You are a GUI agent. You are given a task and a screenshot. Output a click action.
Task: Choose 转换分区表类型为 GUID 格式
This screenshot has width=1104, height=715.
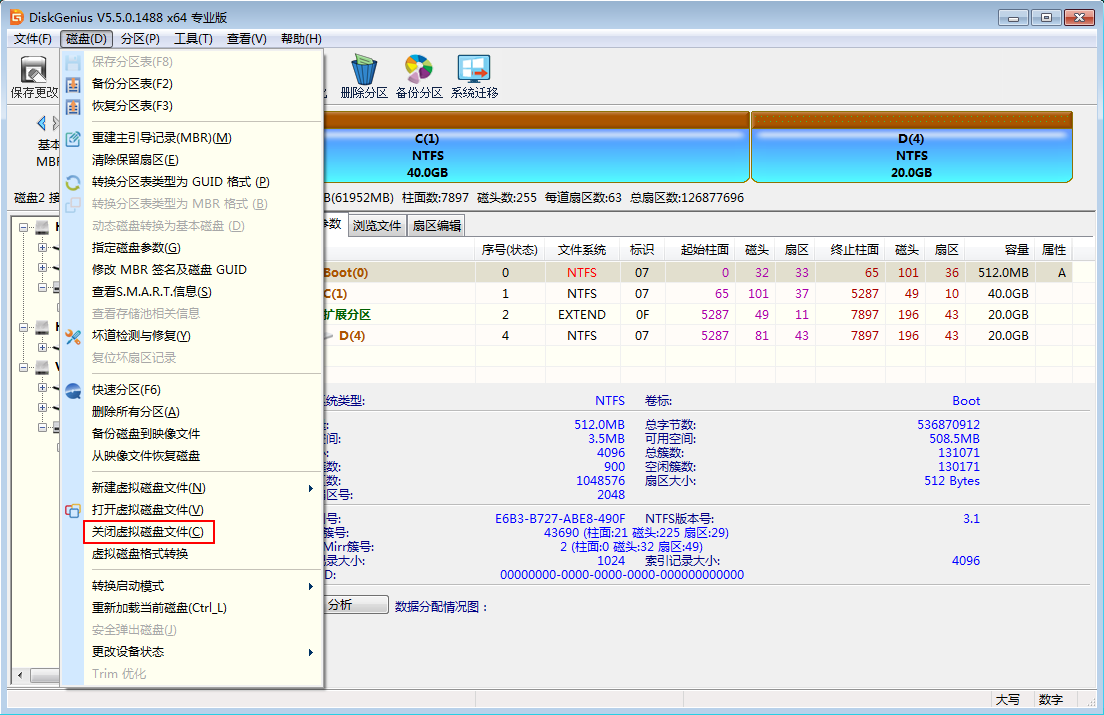[180, 182]
